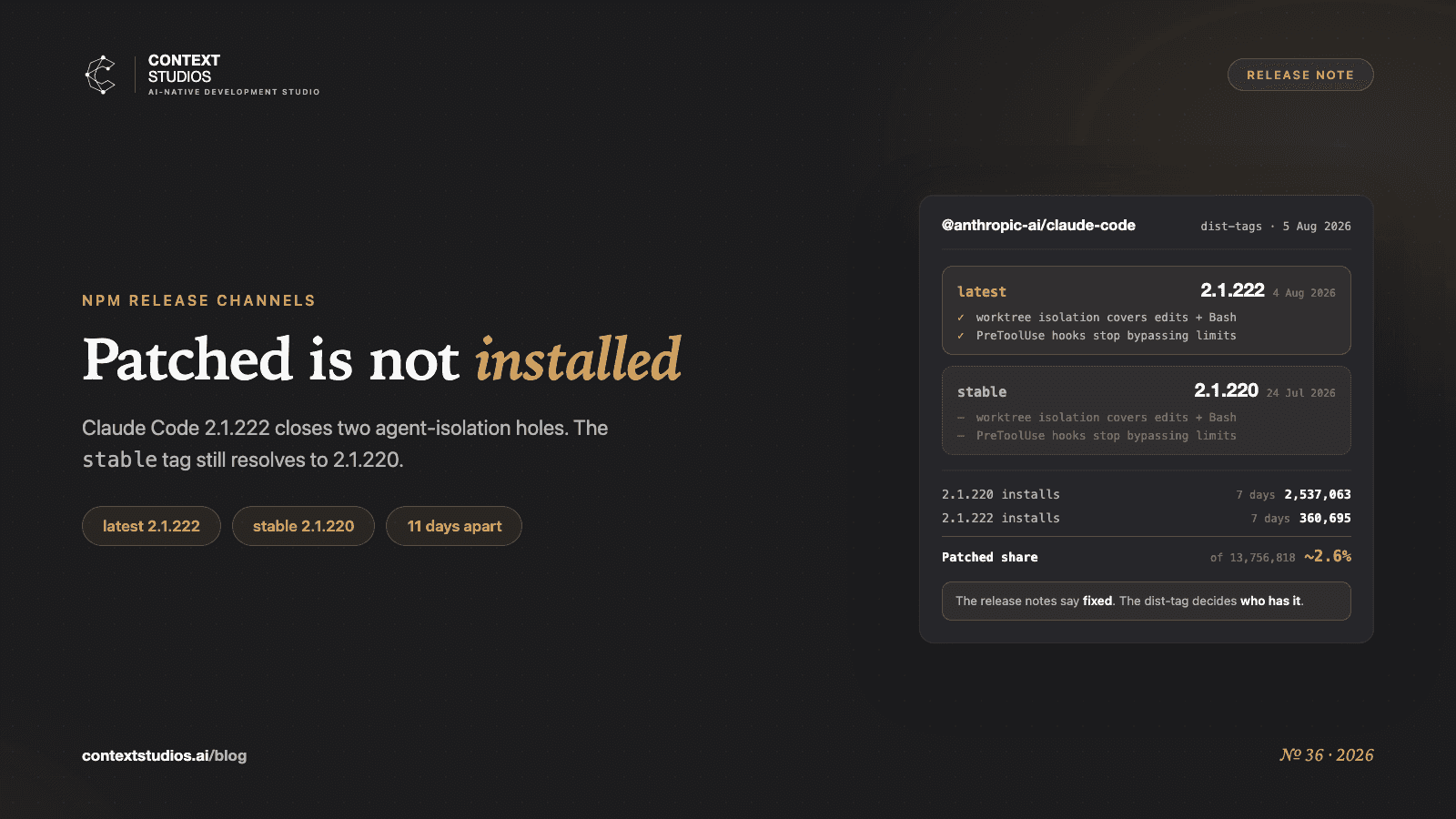Click 'worktree isolation covers edits + Bash' in latest card

click(x=1107, y=318)
